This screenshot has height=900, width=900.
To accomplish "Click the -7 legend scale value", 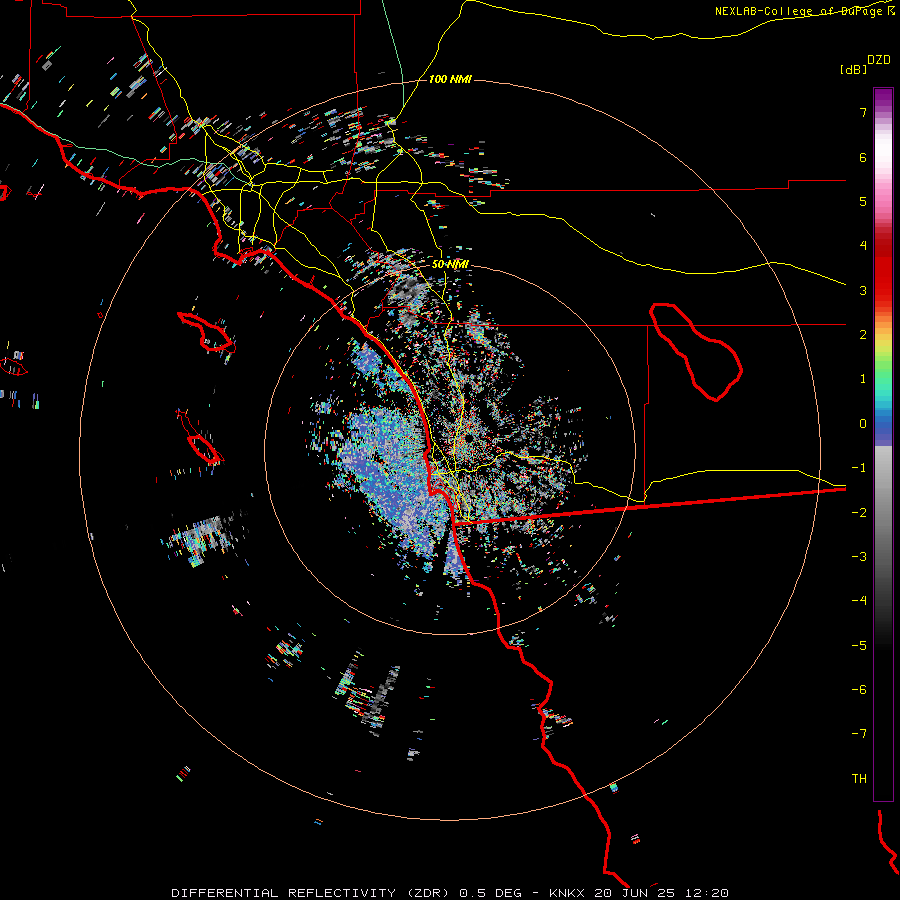I will click(x=859, y=734).
